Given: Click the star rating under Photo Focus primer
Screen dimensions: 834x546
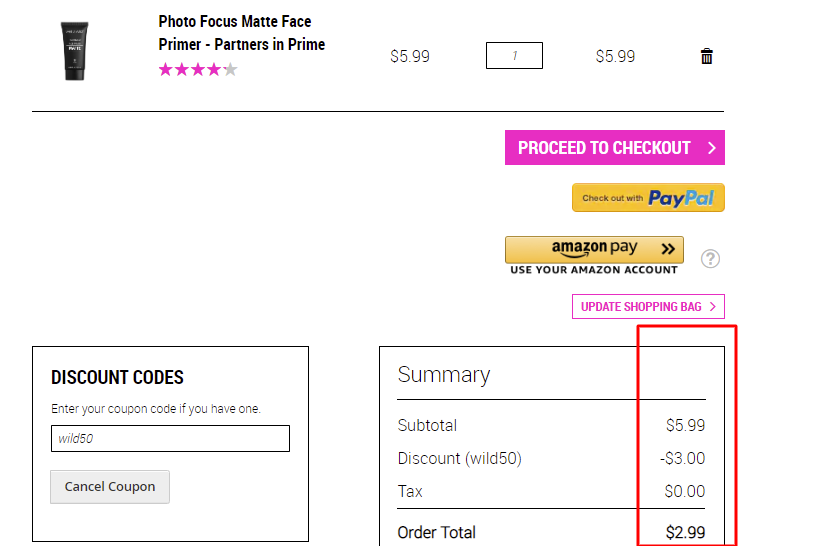Looking at the screenshot, I should tap(198, 70).
